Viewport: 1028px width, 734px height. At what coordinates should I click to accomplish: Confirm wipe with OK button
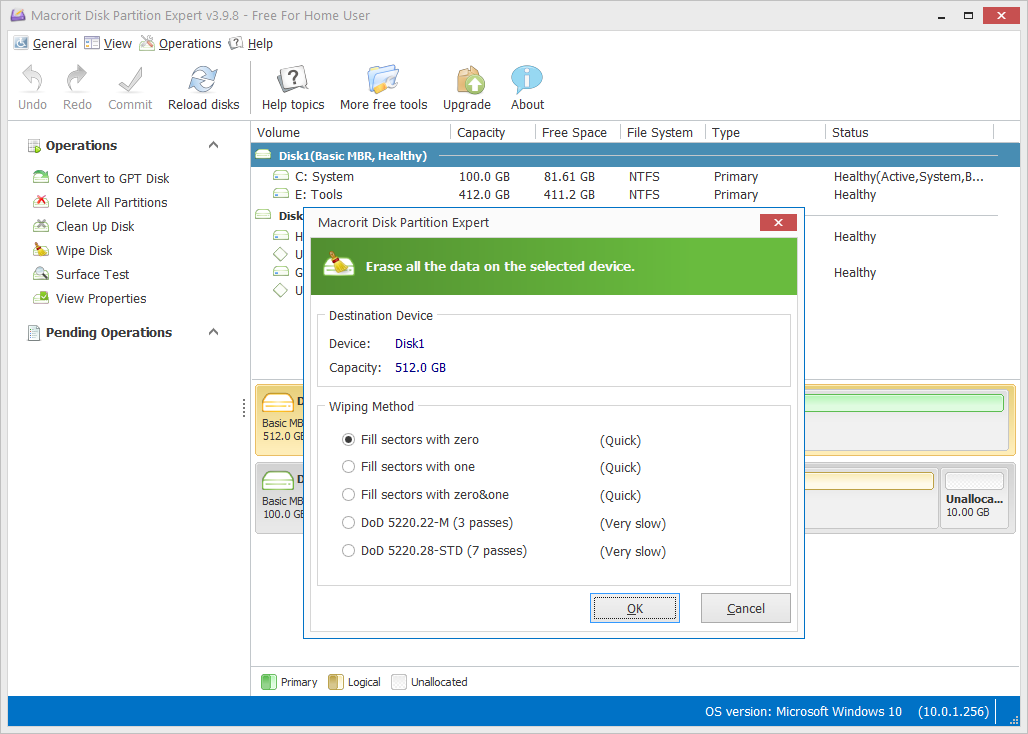635,608
